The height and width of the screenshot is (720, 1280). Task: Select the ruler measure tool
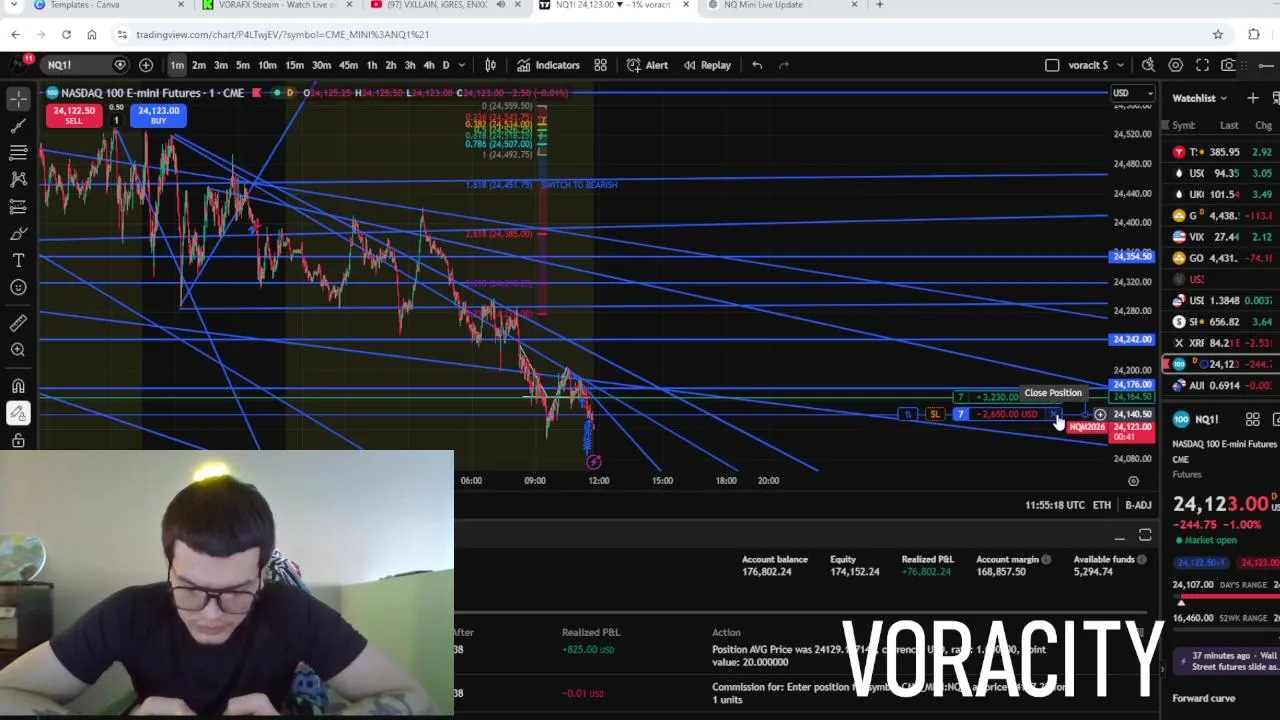pos(18,323)
